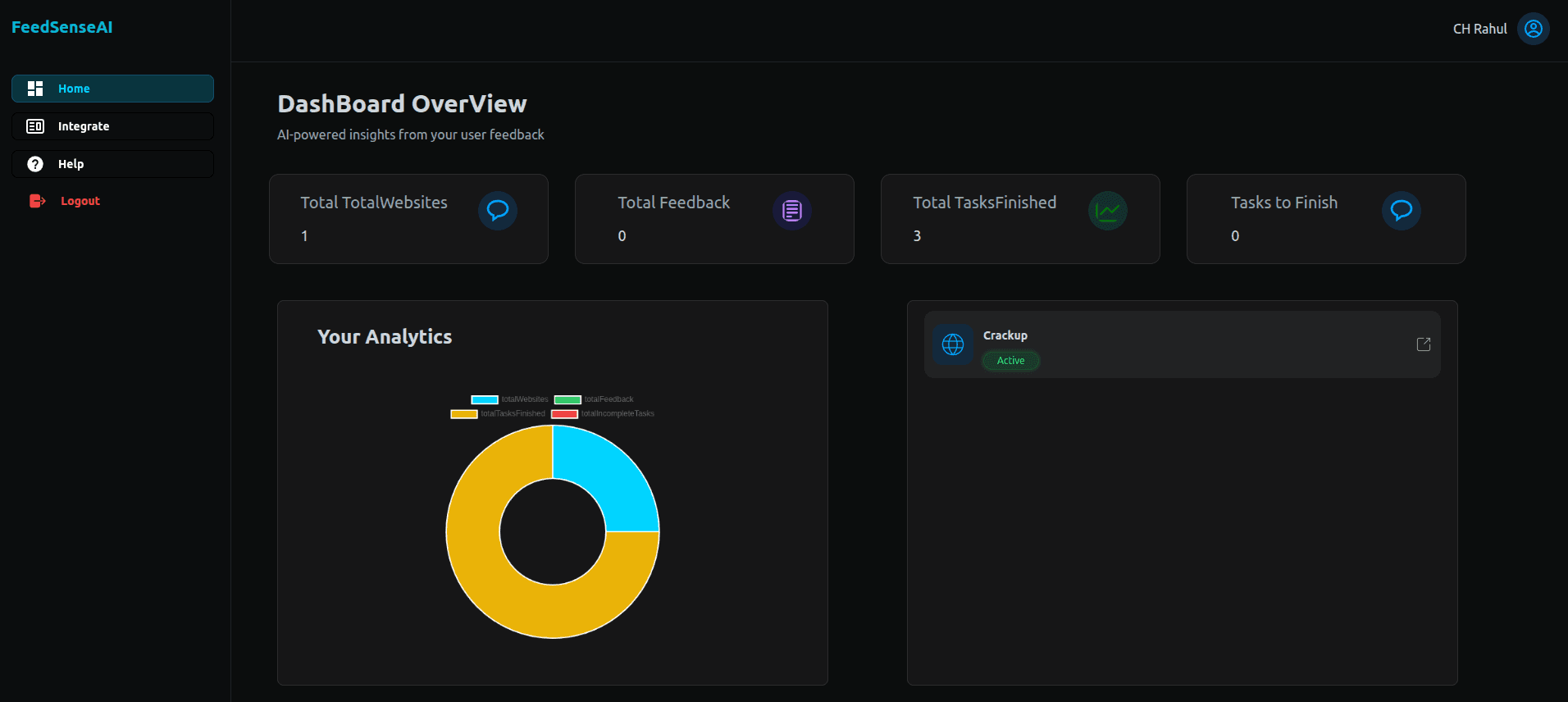Click the Total TotalWebsites chat bubble icon
The image size is (1568, 702).
[x=497, y=211]
